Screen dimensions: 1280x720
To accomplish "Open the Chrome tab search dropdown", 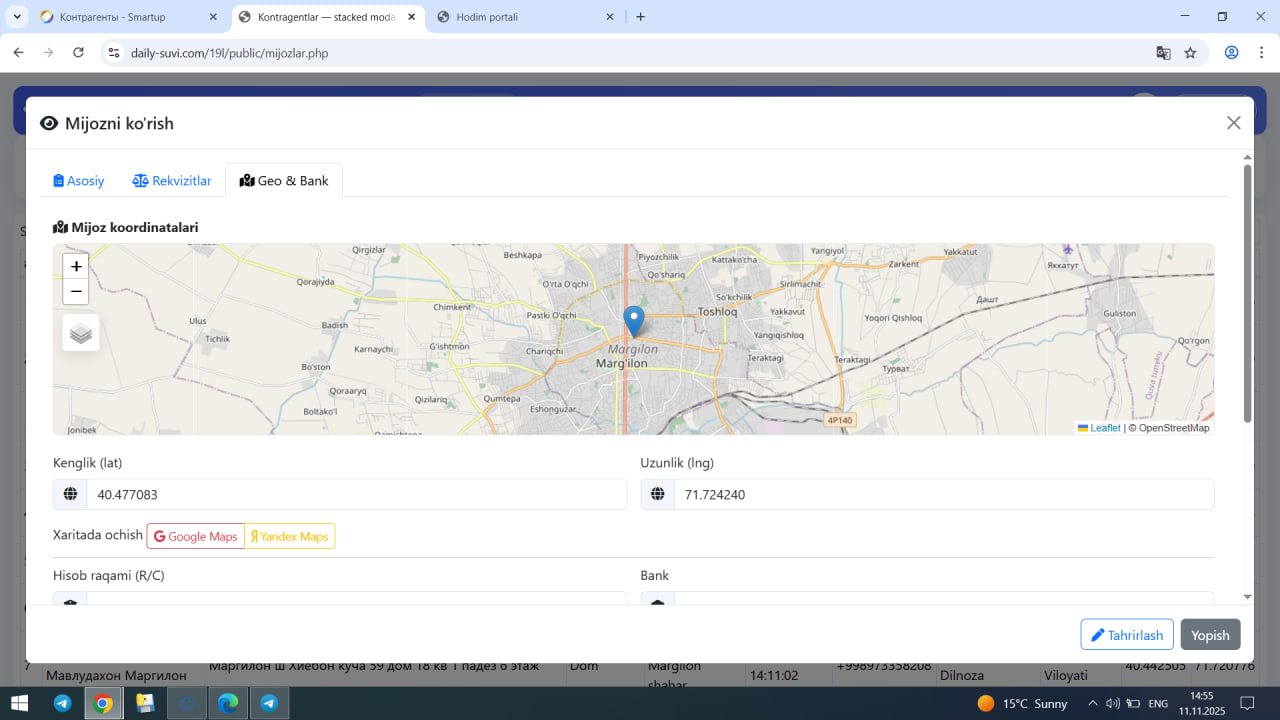I will (17, 17).
